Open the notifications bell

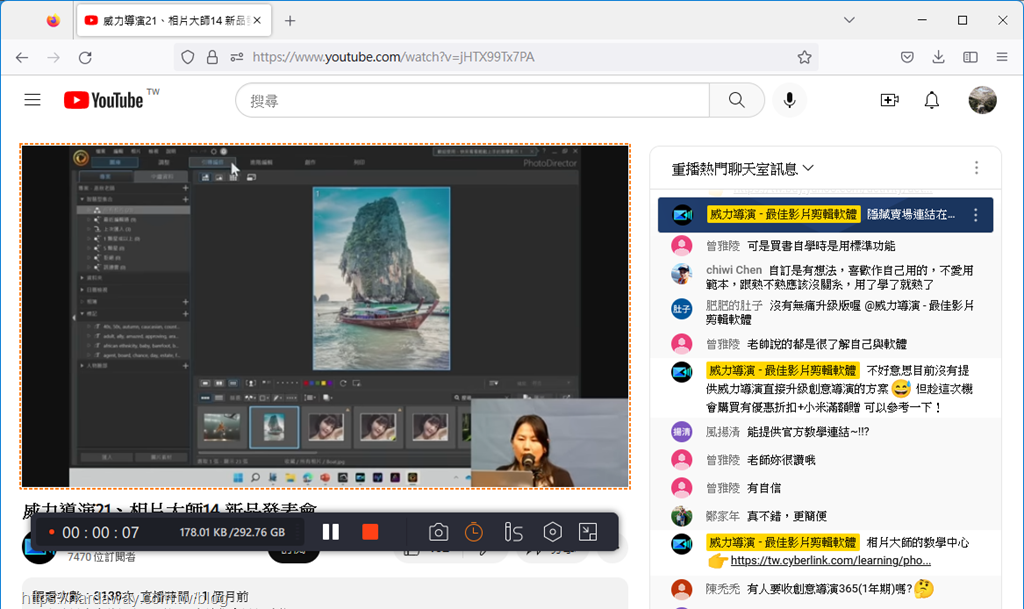pos(931,100)
